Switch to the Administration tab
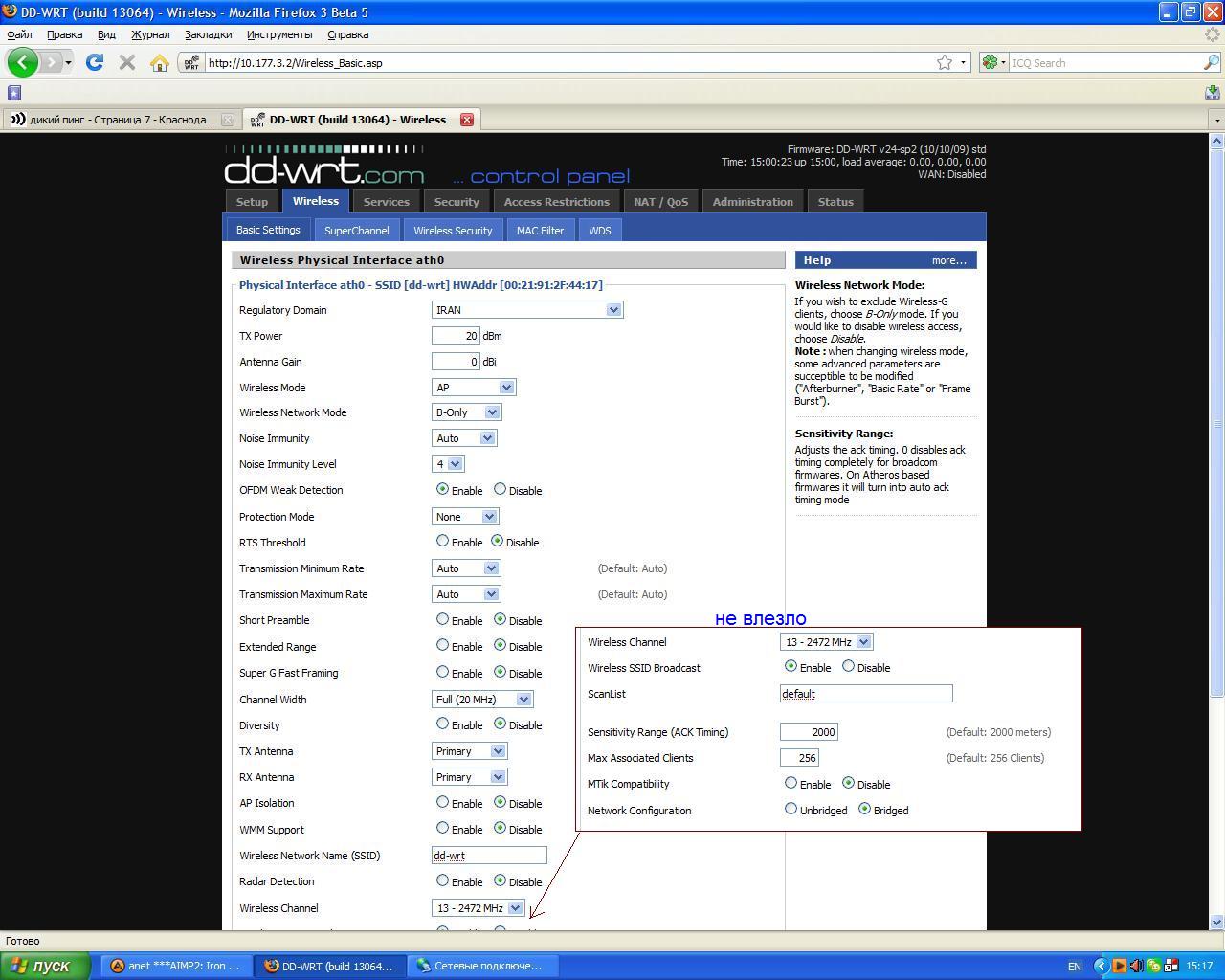The height and width of the screenshot is (980, 1225). click(753, 202)
